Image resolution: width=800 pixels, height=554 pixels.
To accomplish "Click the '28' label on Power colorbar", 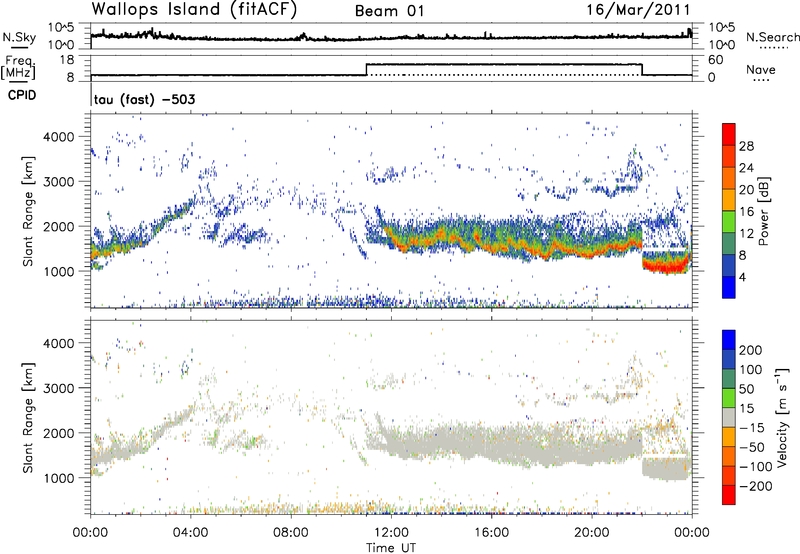I will click(746, 146).
